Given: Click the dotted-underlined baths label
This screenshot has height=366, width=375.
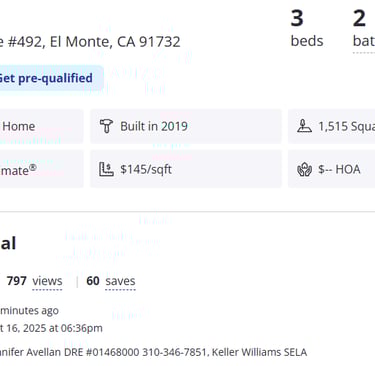Looking at the screenshot, I should click(364, 41).
